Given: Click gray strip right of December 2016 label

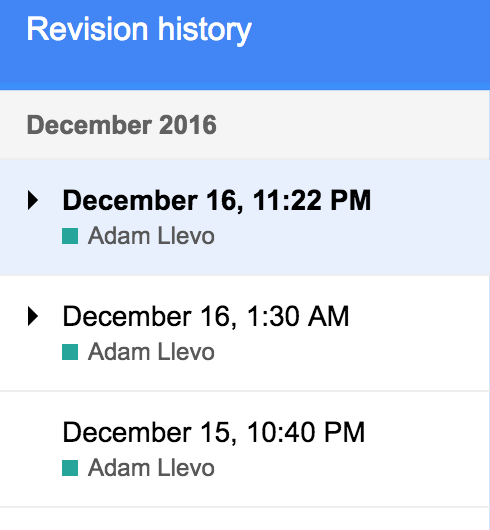Looking at the screenshot, I should 353,125.
